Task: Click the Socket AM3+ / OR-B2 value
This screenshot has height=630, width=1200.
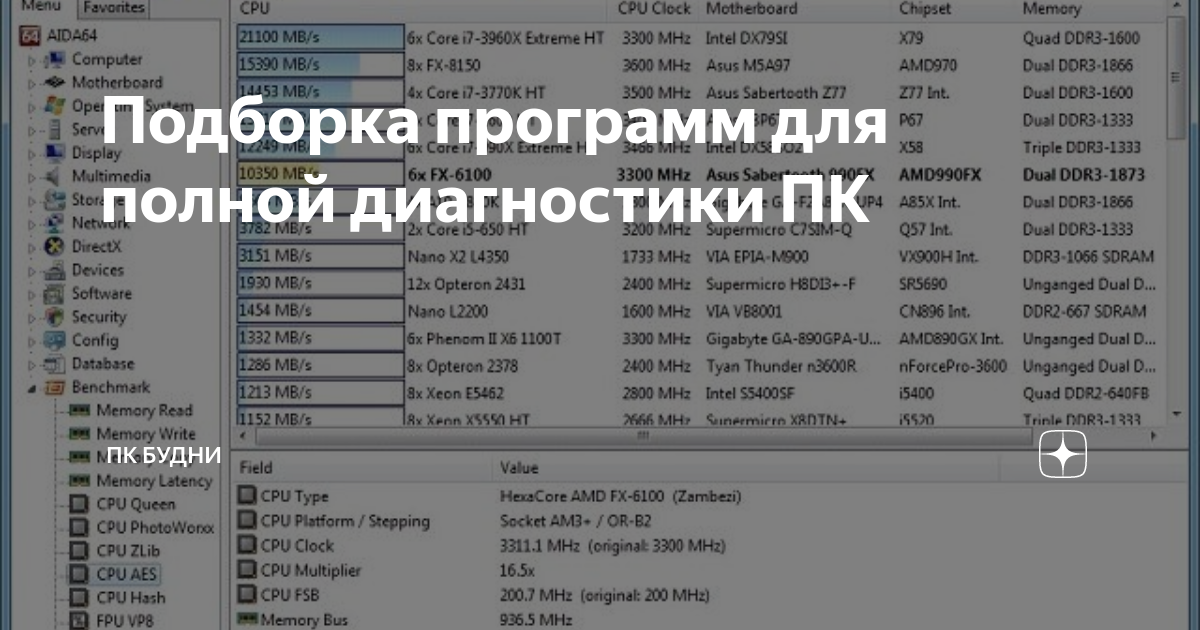Action: point(576,521)
